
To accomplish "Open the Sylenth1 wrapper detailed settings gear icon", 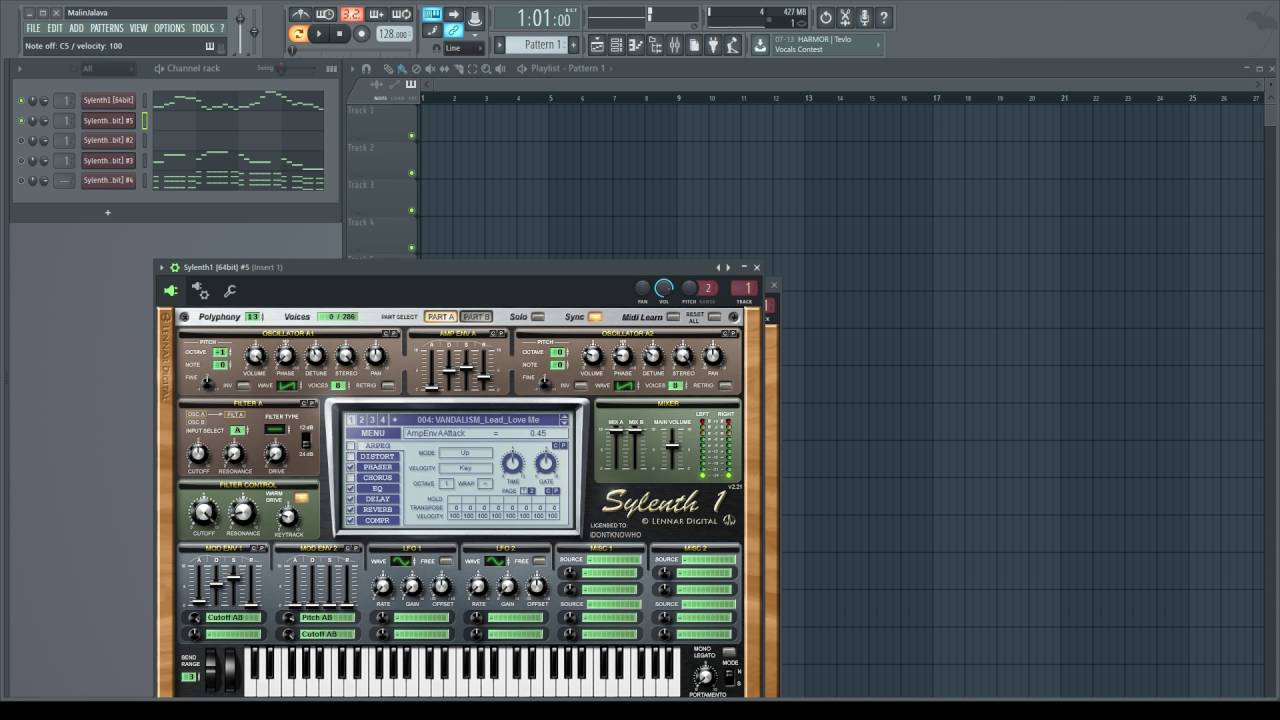I will 200,291.
